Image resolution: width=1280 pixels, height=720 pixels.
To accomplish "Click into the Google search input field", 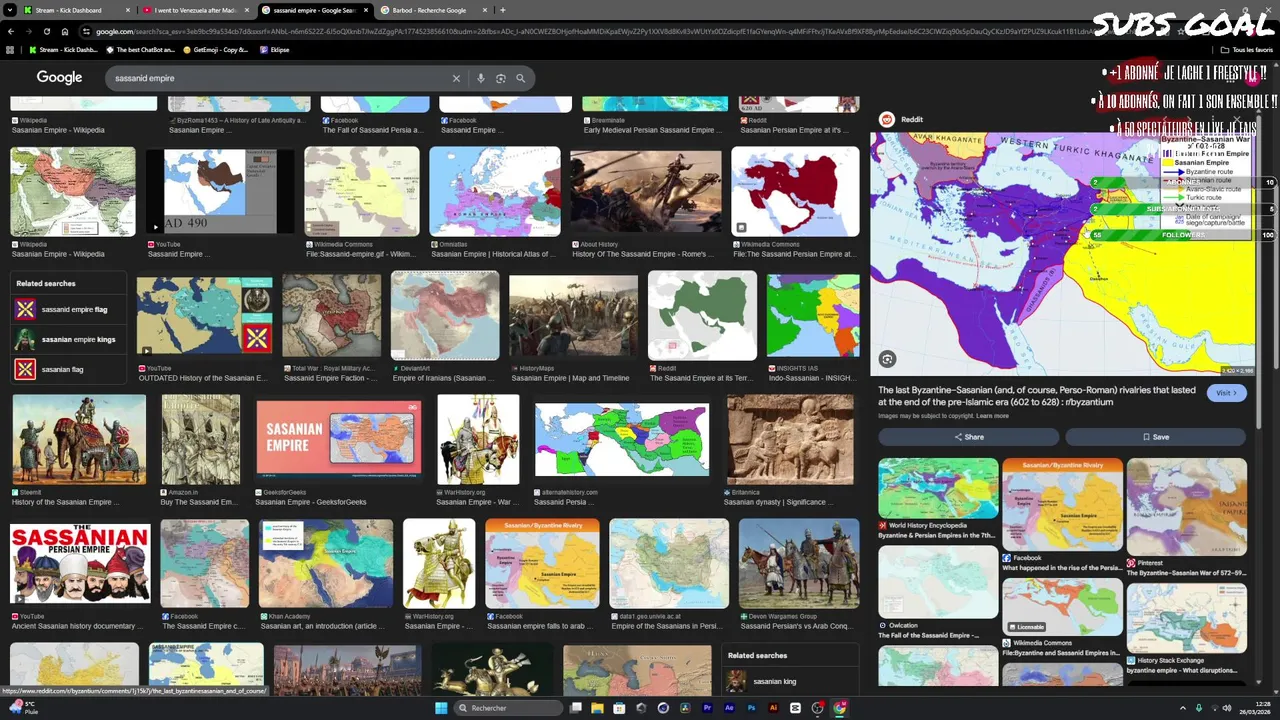I will click(280, 78).
